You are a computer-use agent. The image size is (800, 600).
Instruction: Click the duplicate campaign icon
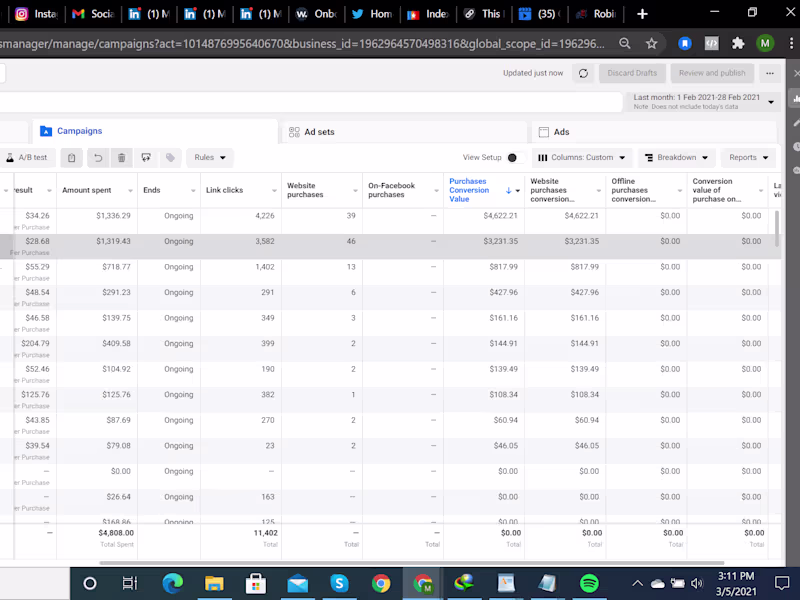(x=71, y=158)
